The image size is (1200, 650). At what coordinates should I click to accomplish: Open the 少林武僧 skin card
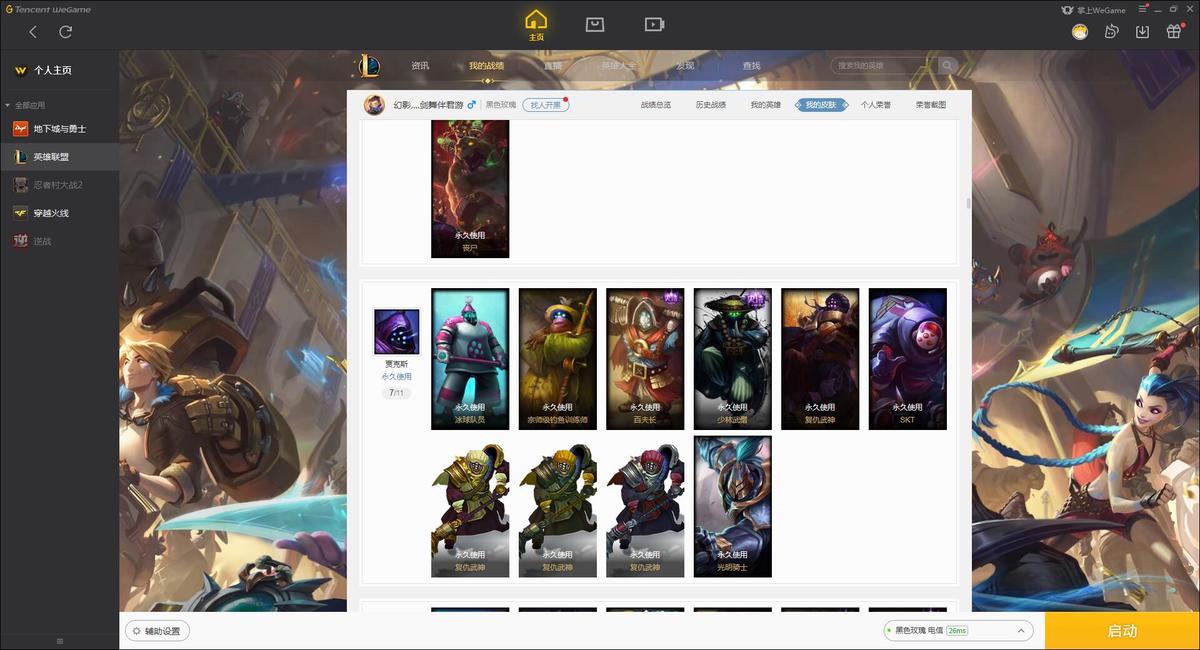click(733, 359)
